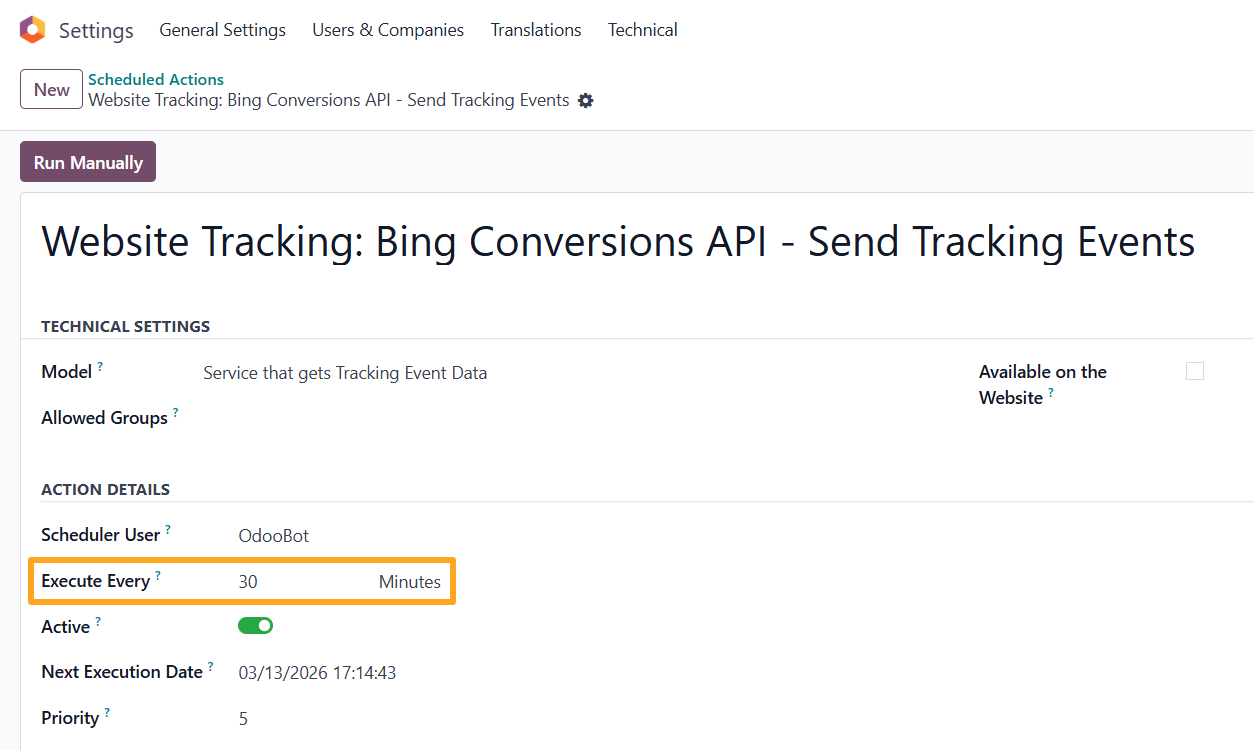Toggle the Active switch off
This screenshot has width=1254, height=750.
tap(255, 626)
